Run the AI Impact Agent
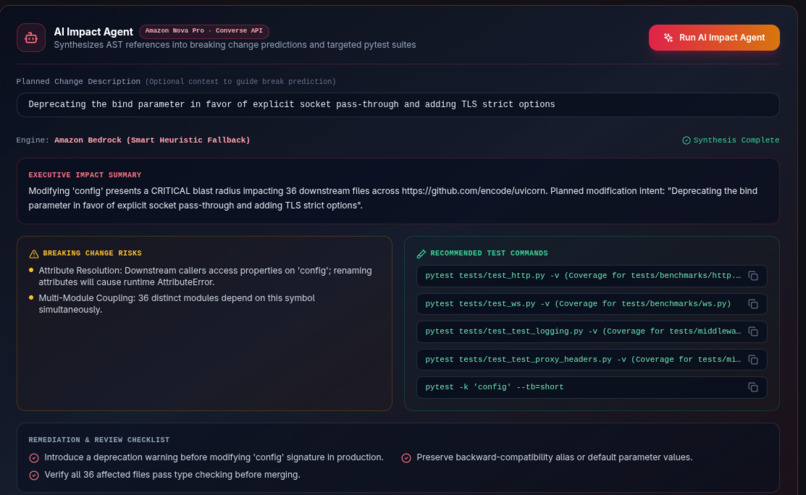This screenshot has width=806, height=495. tap(714, 38)
